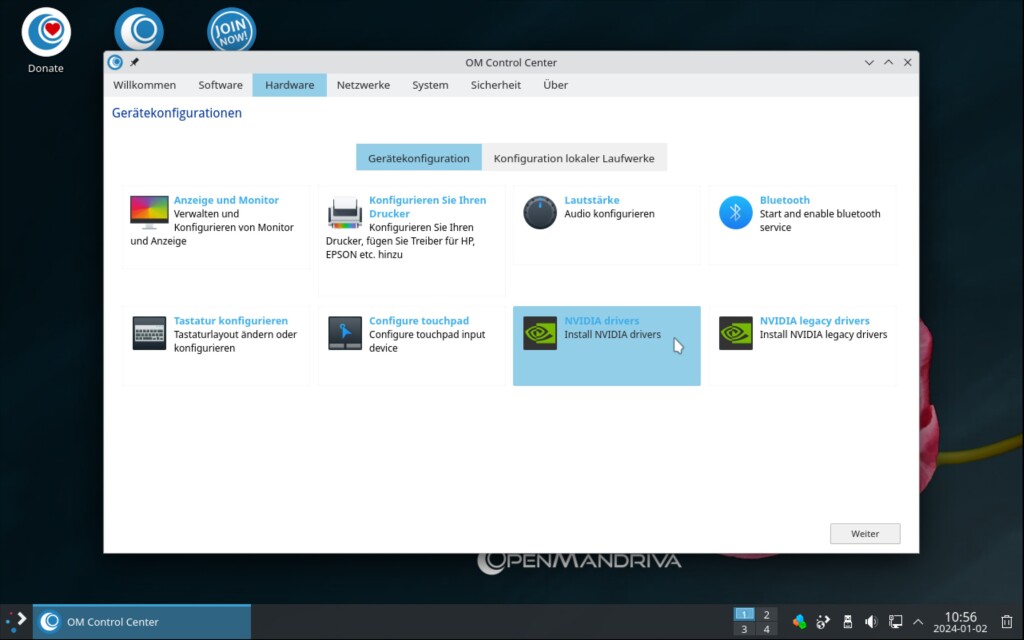Image resolution: width=1024 pixels, height=640 pixels.
Task: Select the NVIDIA drivers installer
Action: [x=607, y=346]
